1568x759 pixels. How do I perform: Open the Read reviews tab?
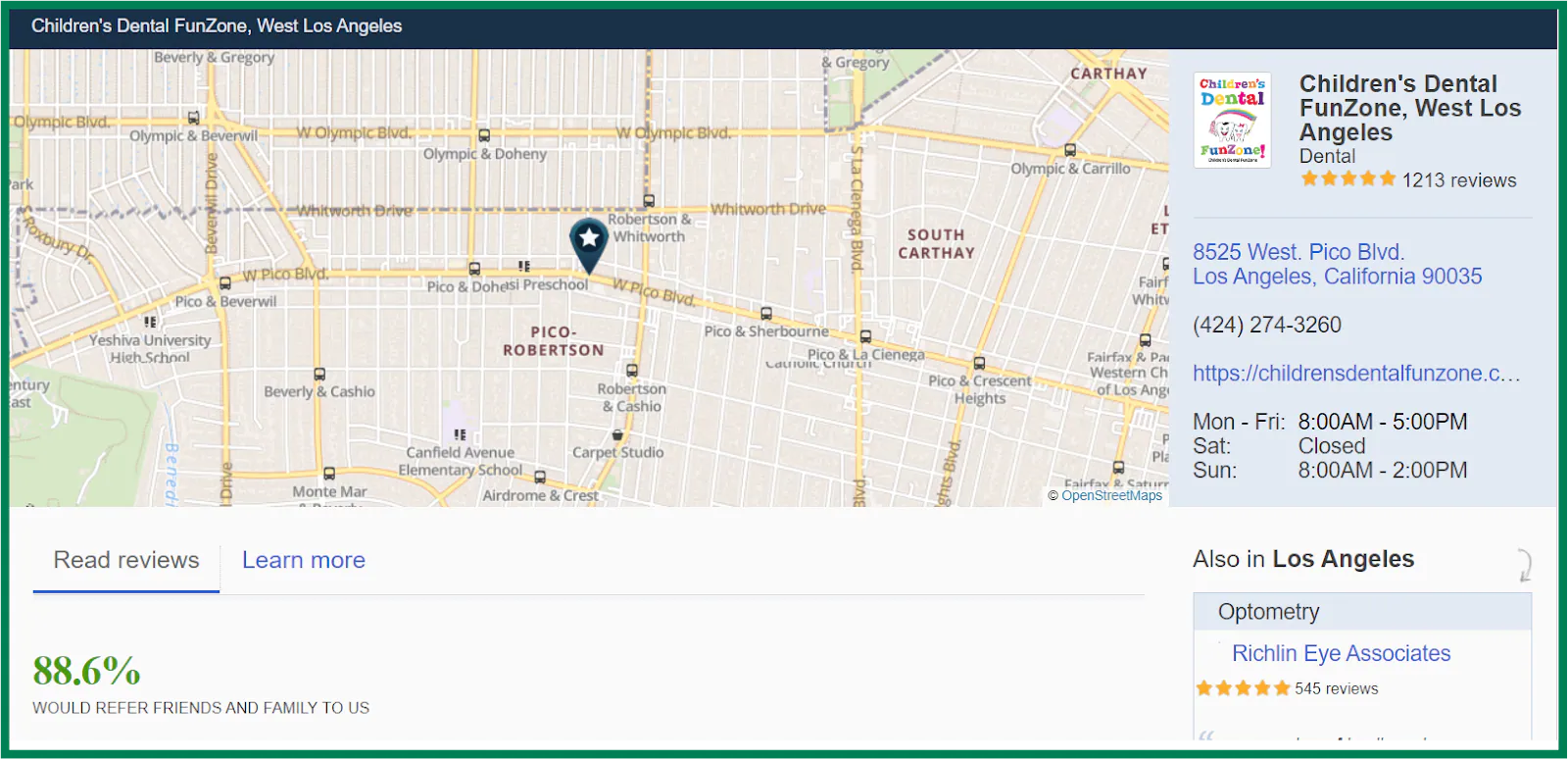click(x=126, y=560)
